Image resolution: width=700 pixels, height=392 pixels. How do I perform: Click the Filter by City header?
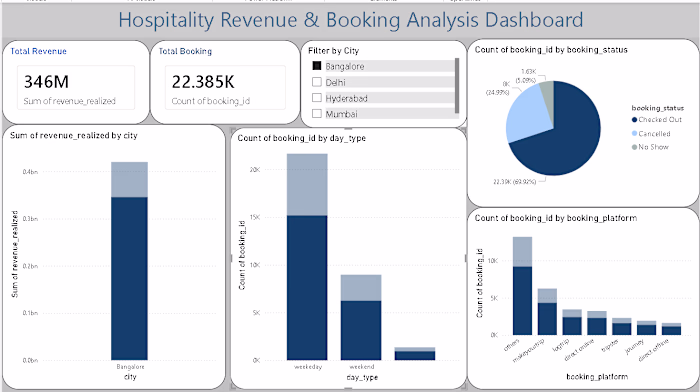pyautogui.click(x=333, y=51)
